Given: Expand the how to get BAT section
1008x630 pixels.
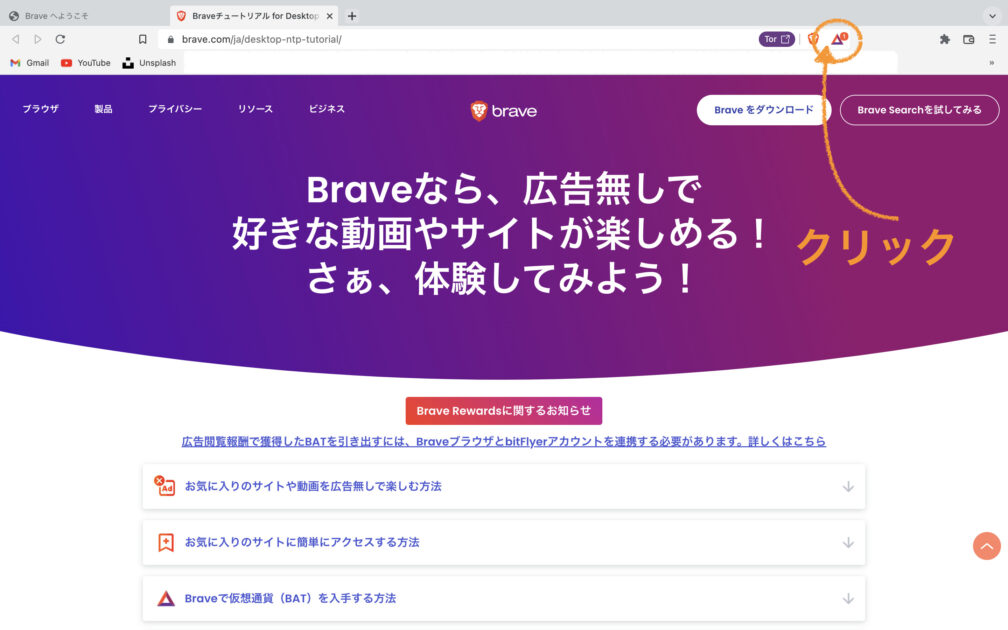Looking at the screenshot, I should pyautogui.click(x=503, y=598).
